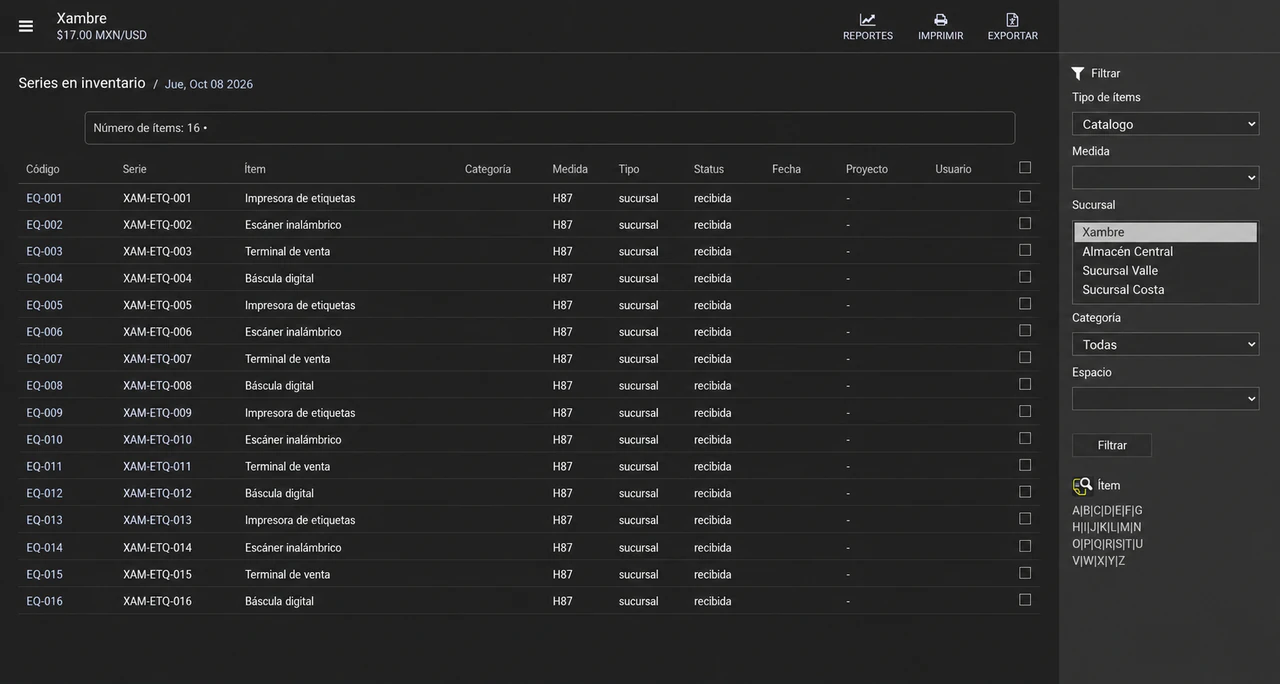
Task: Open the Espacio dropdown
Action: tap(1165, 398)
